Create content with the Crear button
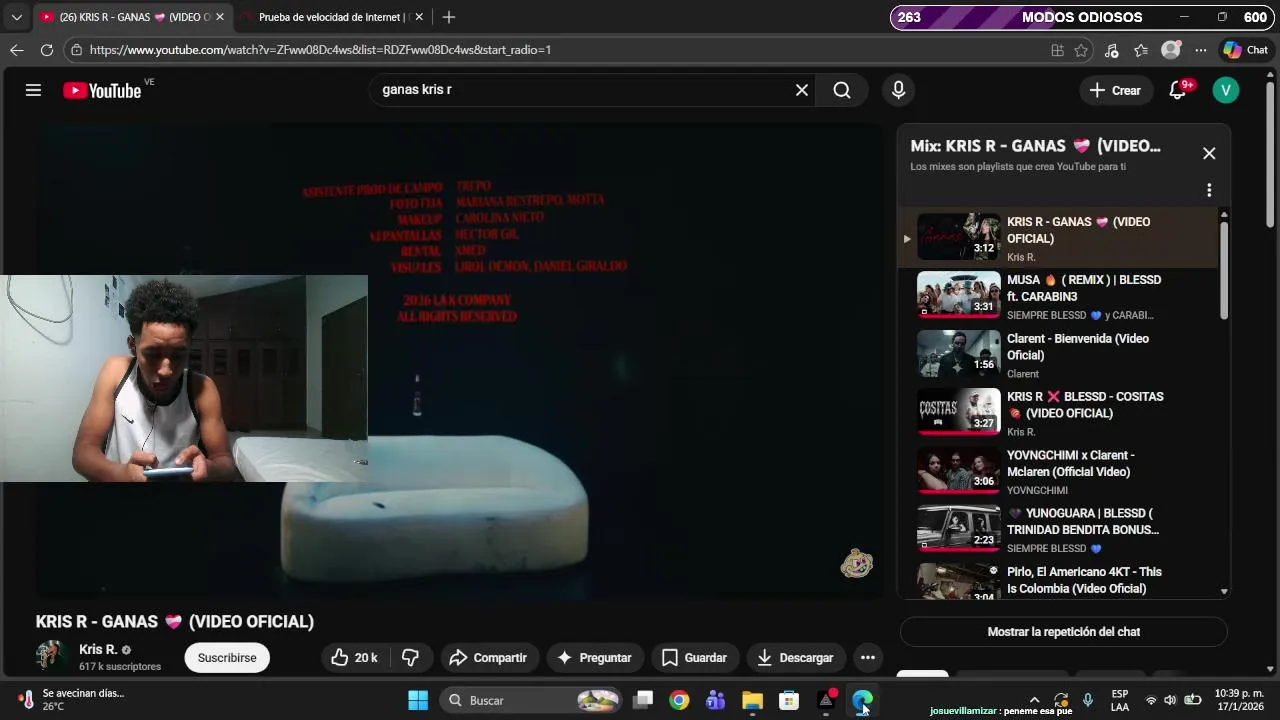This screenshot has width=1280, height=720. (x=1116, y=90)
